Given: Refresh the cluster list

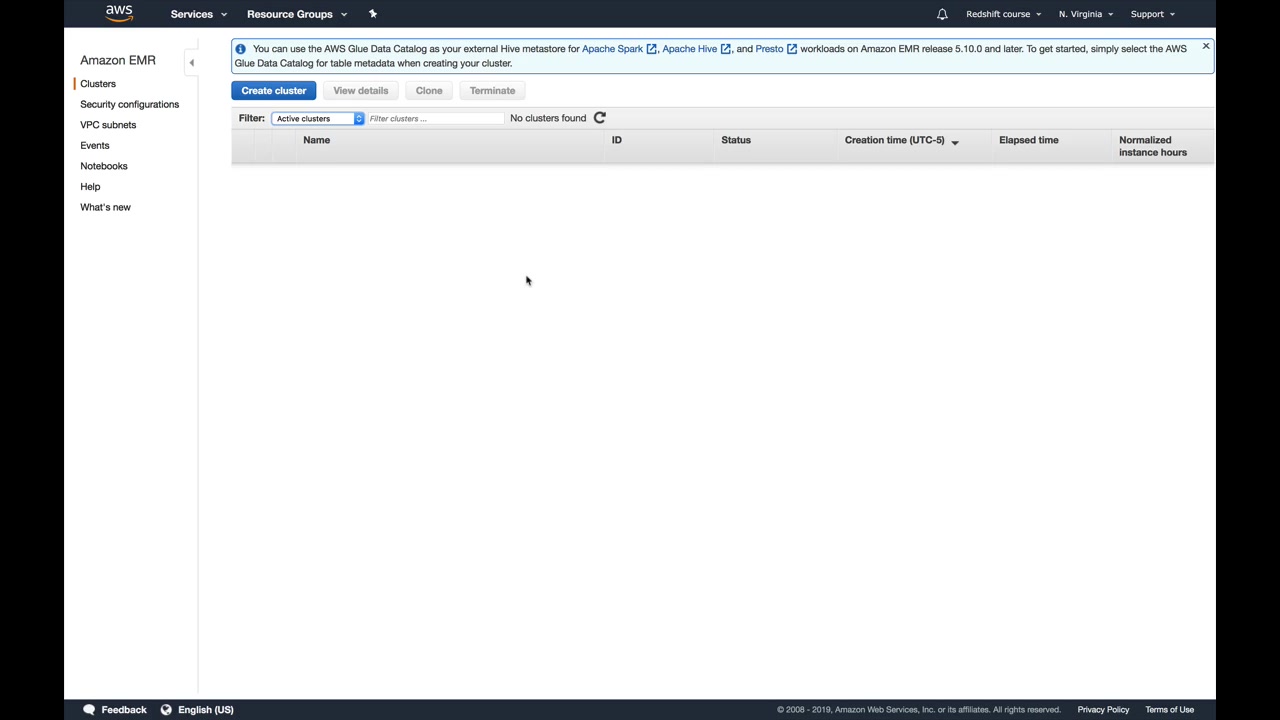Looking at the screenshot, I should click(600, 118).
